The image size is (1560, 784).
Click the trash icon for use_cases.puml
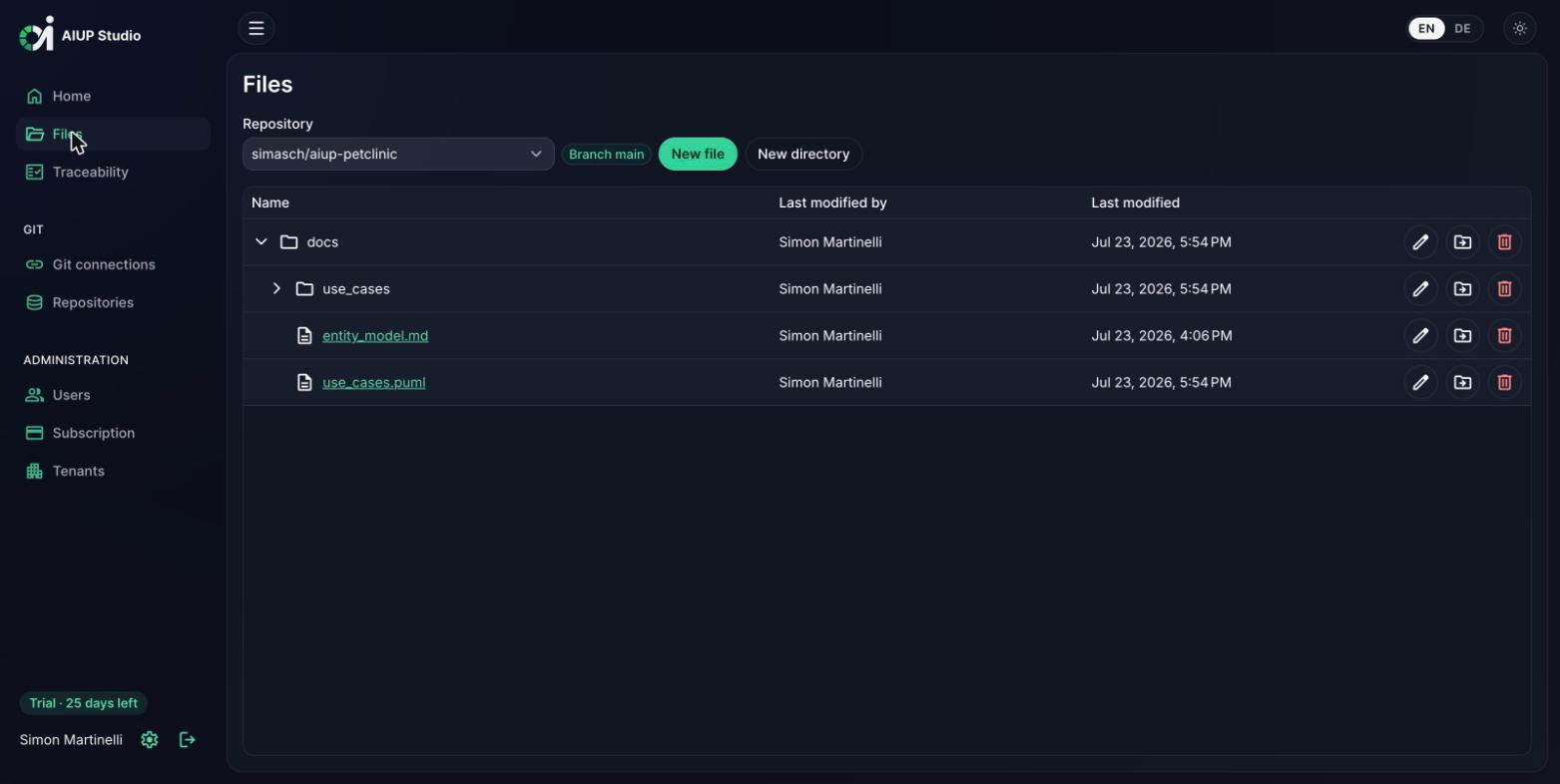tap(1504, 383)
